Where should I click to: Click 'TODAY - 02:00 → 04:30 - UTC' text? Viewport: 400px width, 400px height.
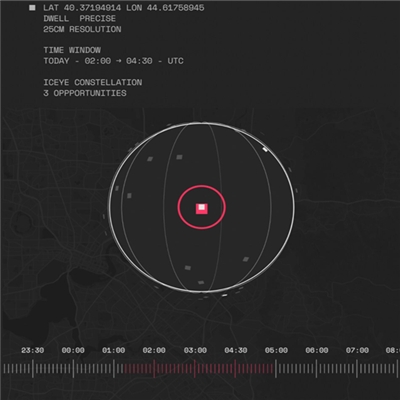coord(113,61)
